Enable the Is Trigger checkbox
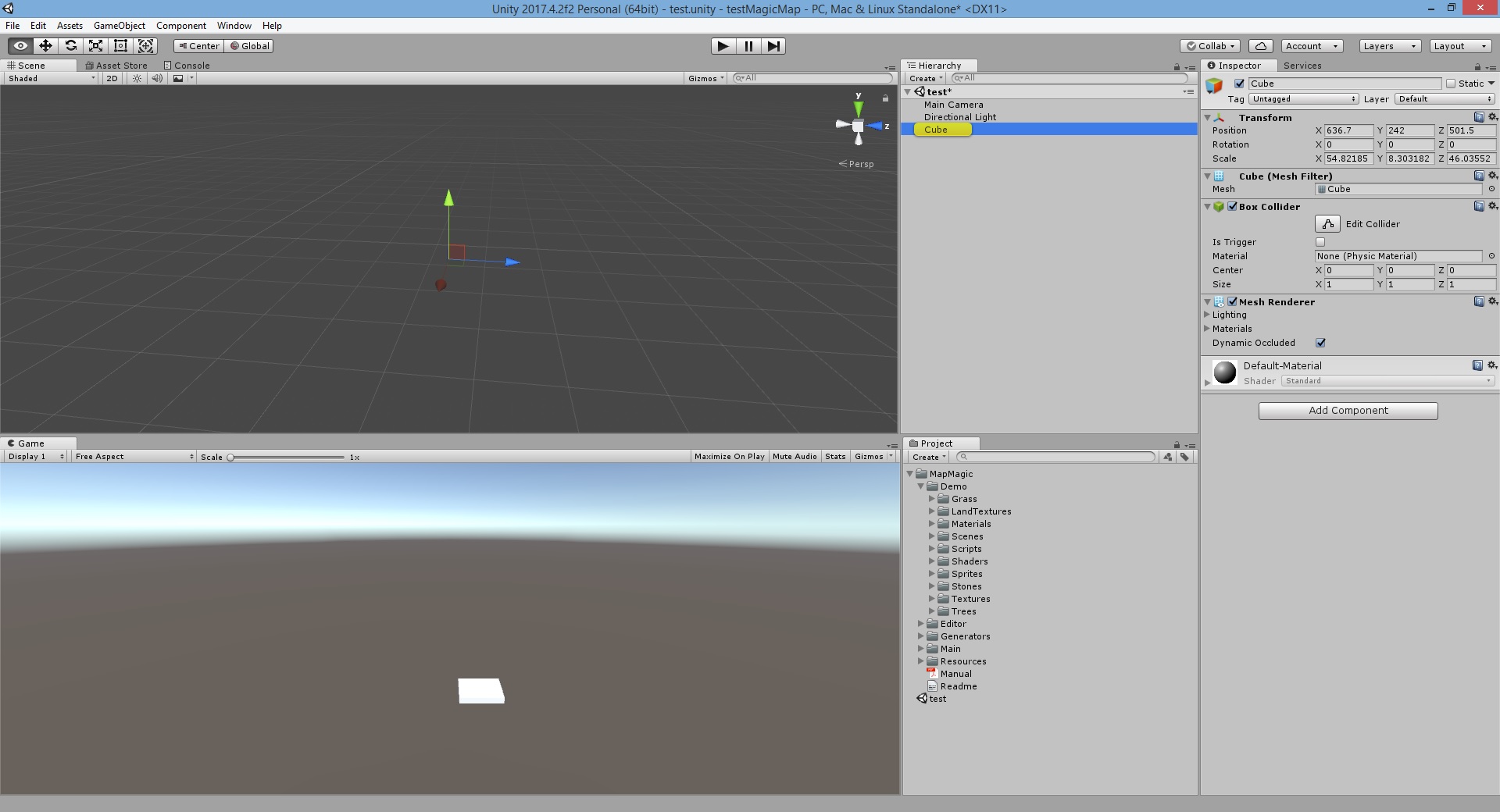Screen dimensions: 1500x812 point(1320,242)
